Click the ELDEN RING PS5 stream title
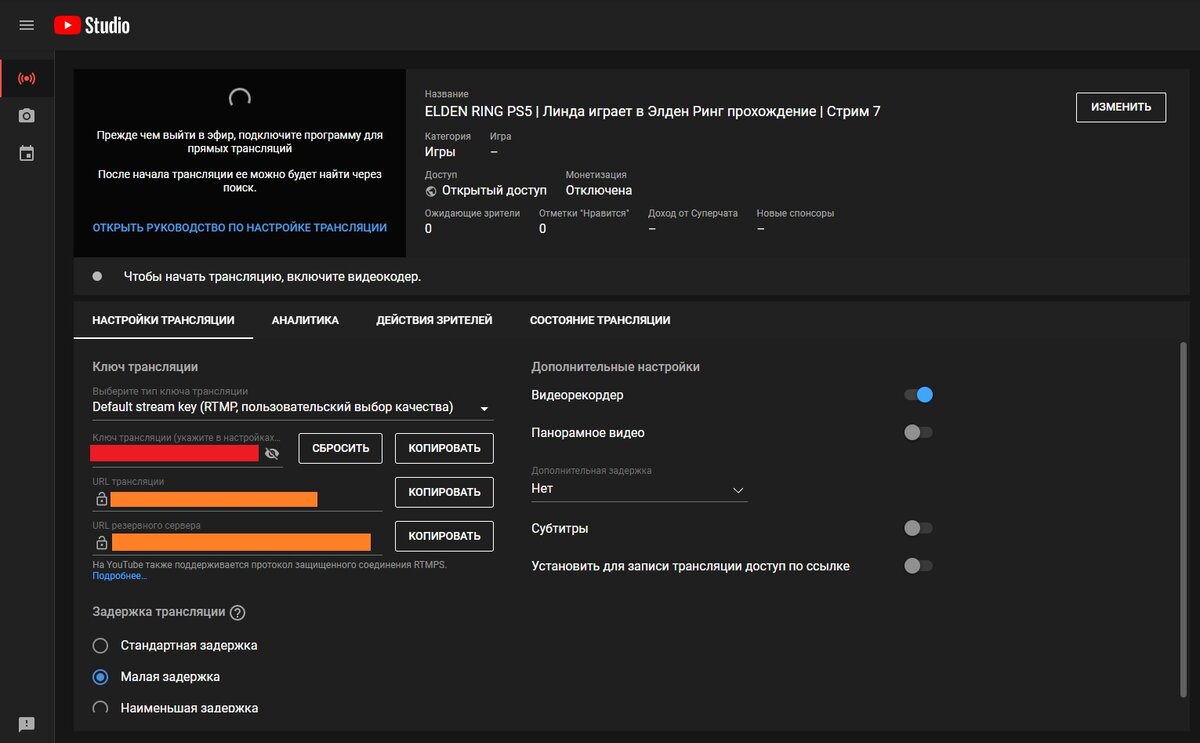Viewport: 1200px width, 743px height. click(653, 111)
